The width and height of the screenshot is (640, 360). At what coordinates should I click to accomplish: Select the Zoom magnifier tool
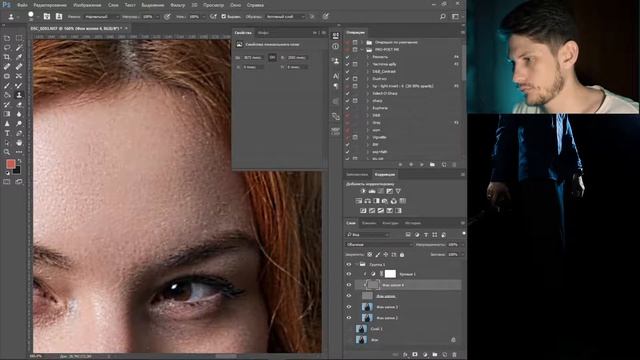[7, 152]
